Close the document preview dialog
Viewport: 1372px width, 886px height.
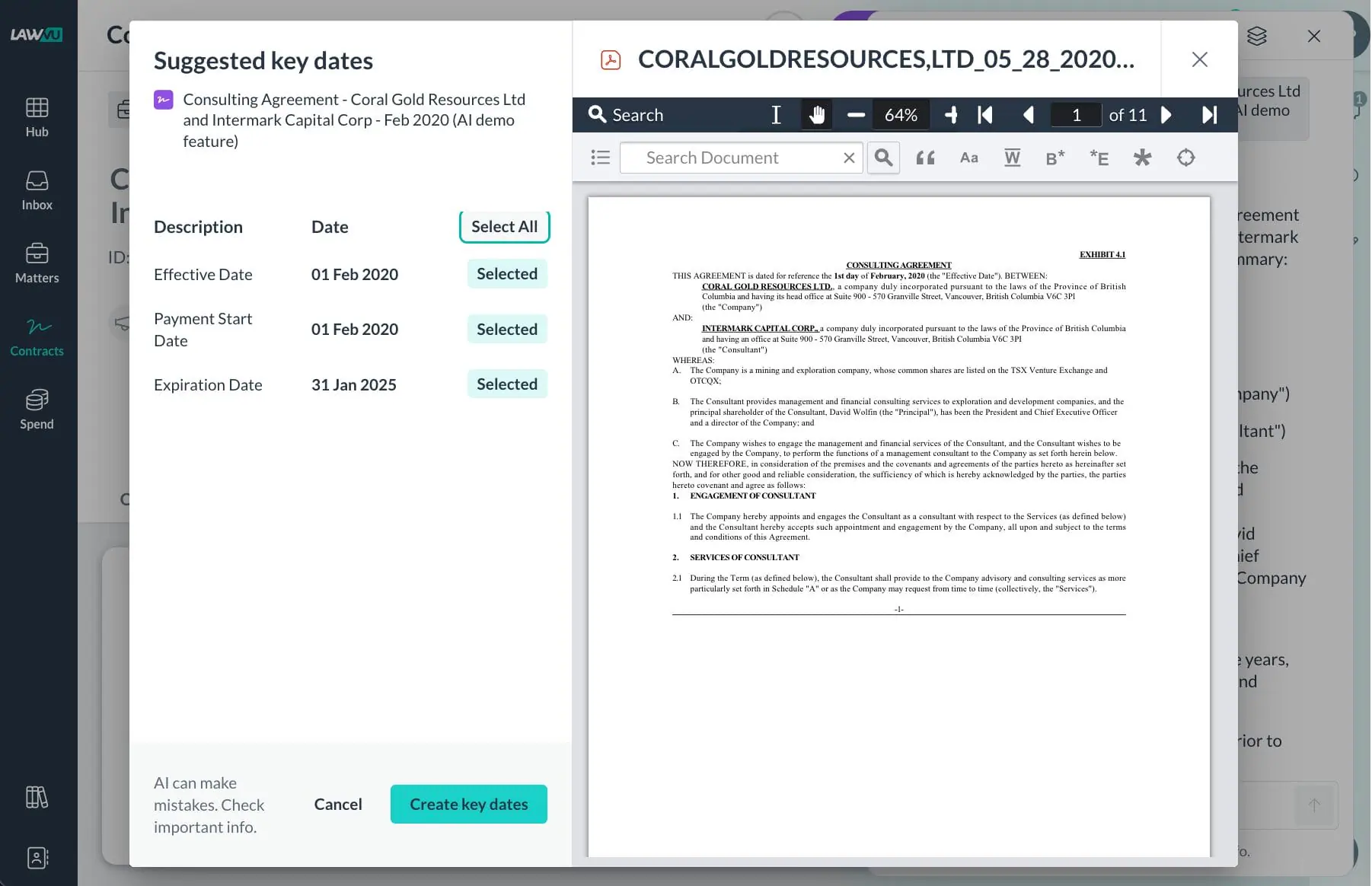click(1199, 59)
